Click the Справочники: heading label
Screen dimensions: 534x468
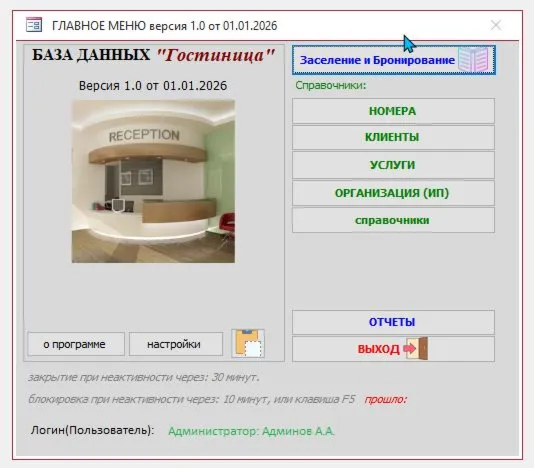331,85
